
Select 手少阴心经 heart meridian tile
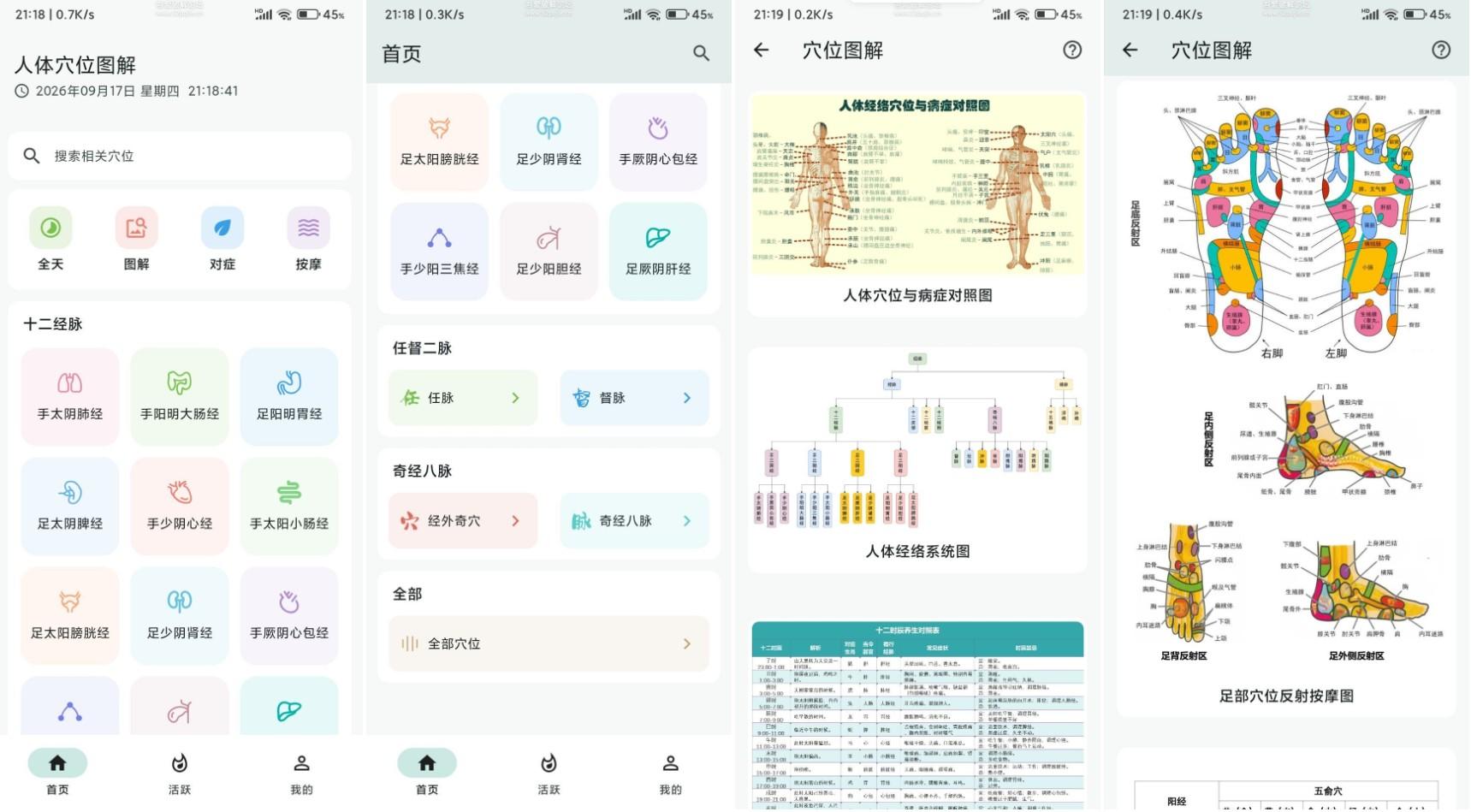pos(180,506)
